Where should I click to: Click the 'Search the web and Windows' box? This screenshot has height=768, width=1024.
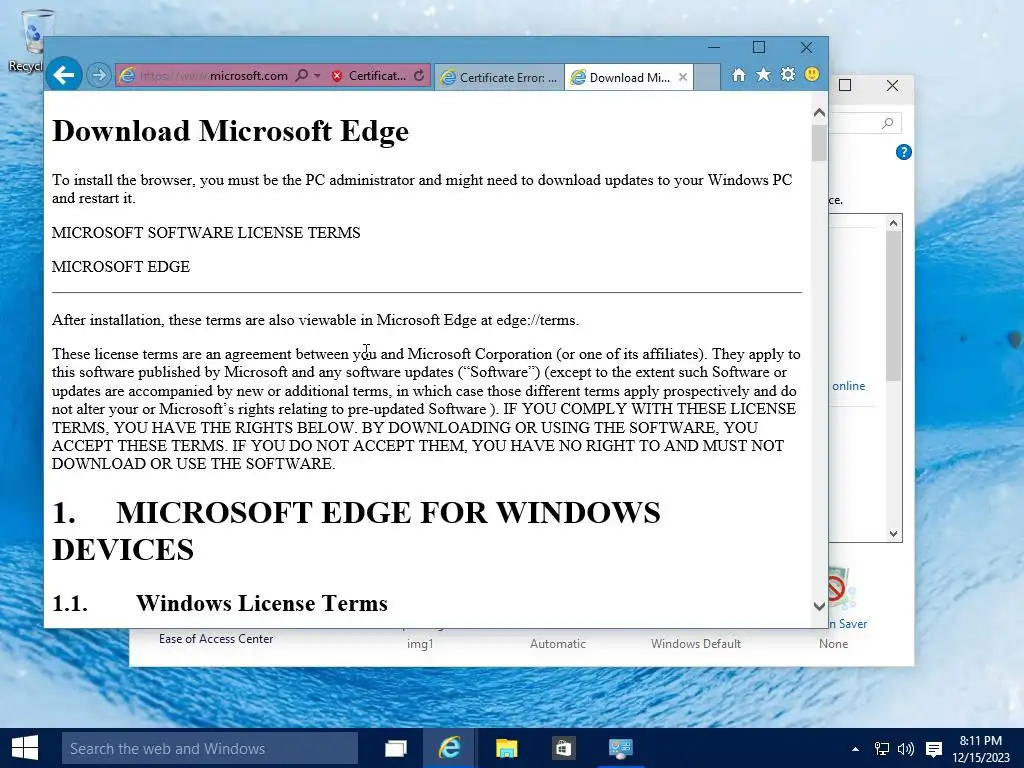210,748
